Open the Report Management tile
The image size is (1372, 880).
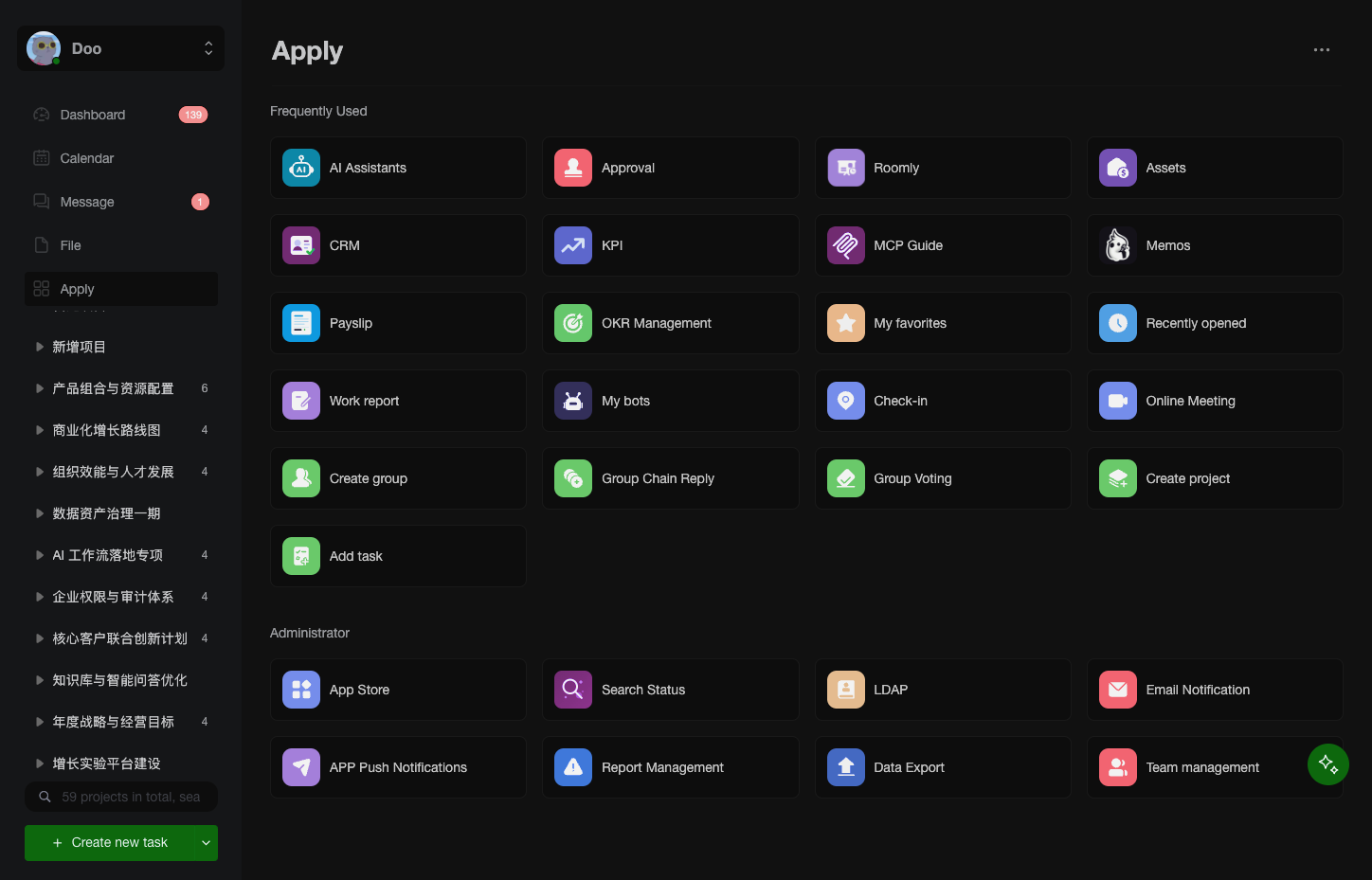click(670, 767)
